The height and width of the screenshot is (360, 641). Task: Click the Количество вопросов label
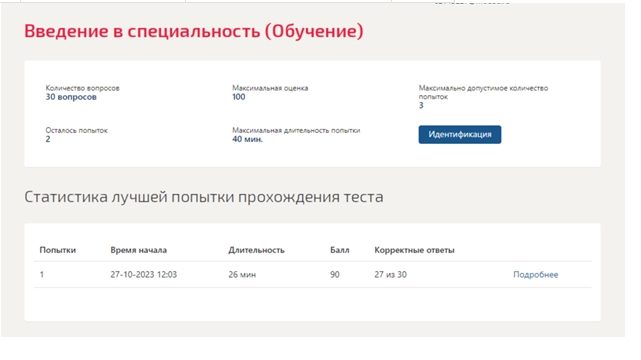83,88
